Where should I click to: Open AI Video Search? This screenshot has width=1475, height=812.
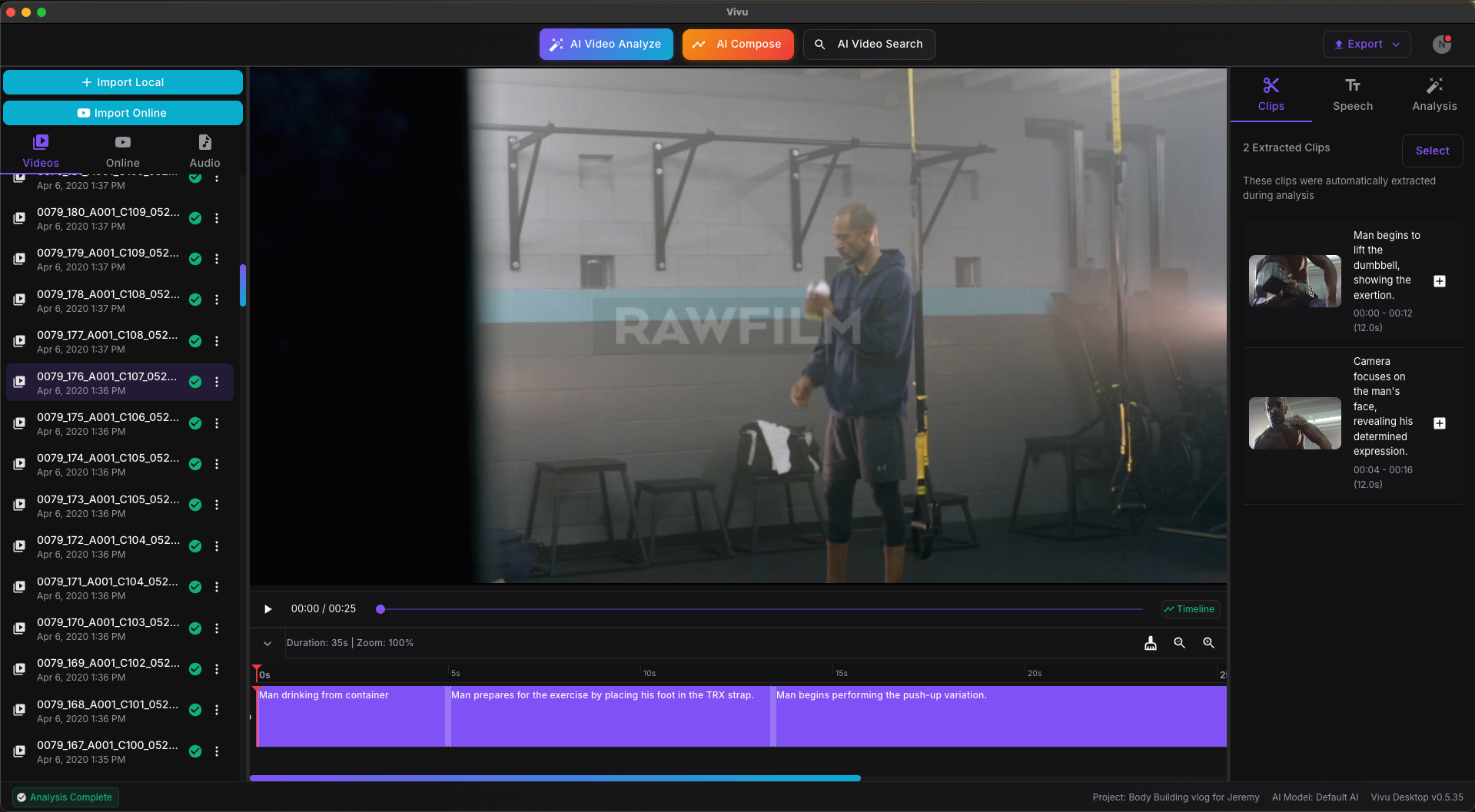(x=869, y=44)
